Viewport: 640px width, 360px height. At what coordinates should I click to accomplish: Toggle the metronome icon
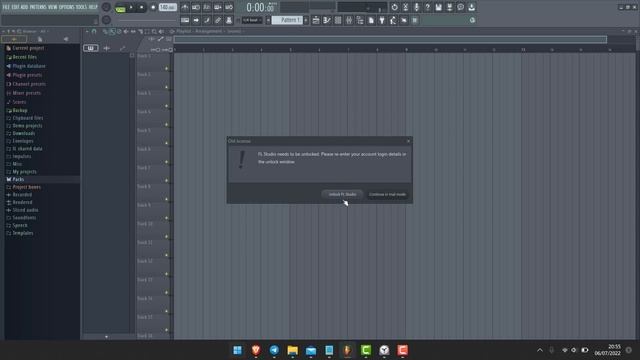point(185,7)
